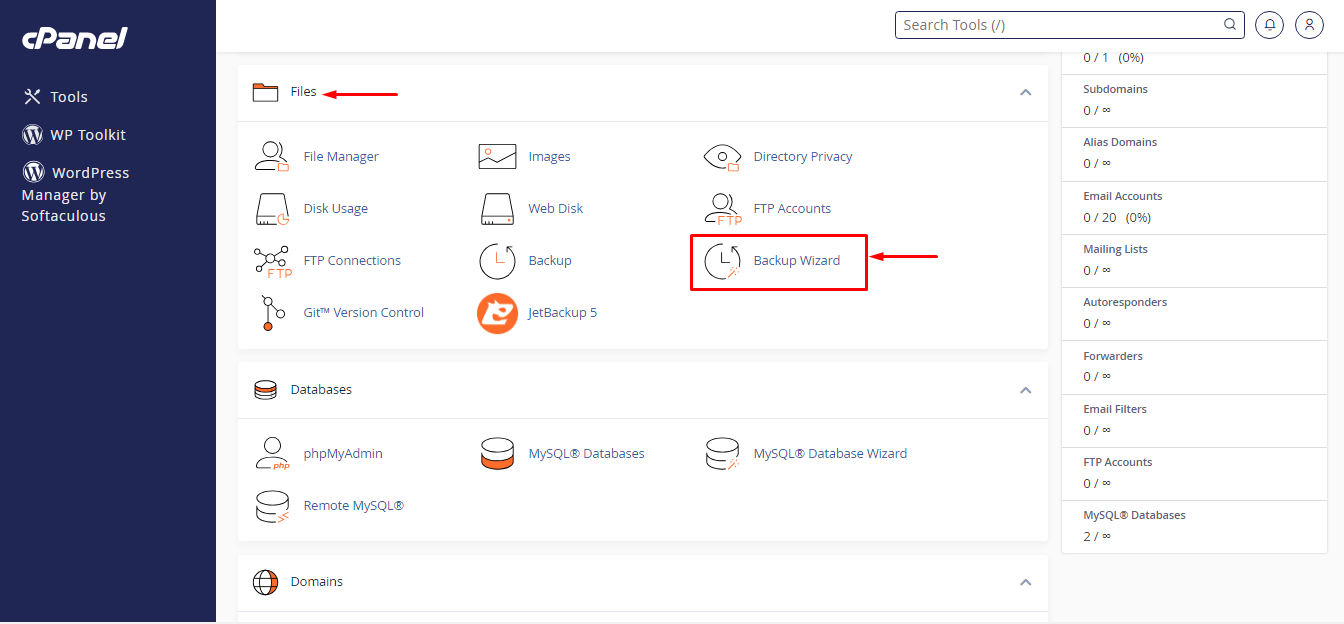Click the MySQL® Database Wizard link
Screen dimensions: 1344x624
830,454
